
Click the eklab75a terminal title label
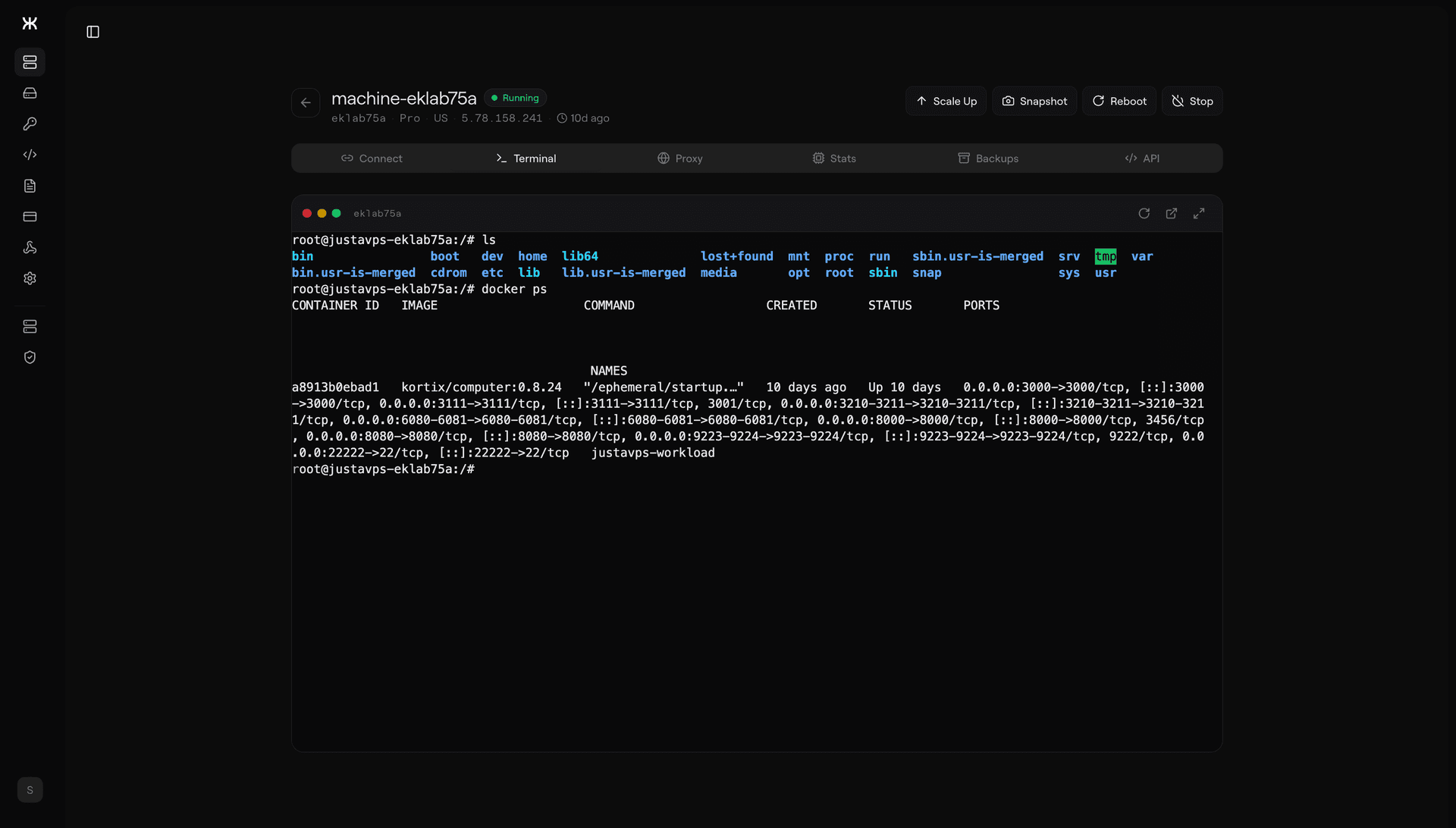[x=377, y=214]
